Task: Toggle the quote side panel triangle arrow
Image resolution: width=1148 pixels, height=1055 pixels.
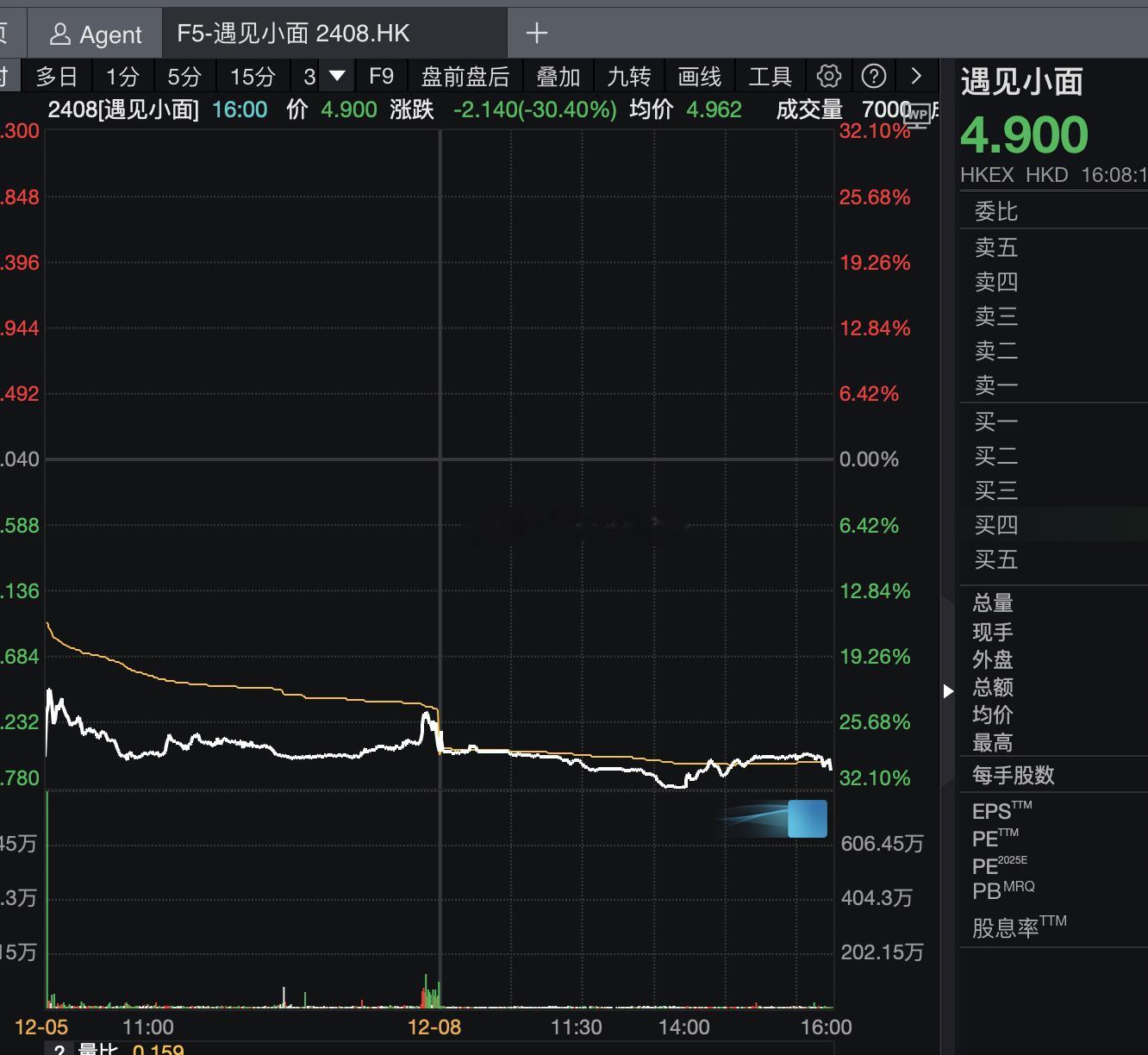Action: [x=948, y=690]
